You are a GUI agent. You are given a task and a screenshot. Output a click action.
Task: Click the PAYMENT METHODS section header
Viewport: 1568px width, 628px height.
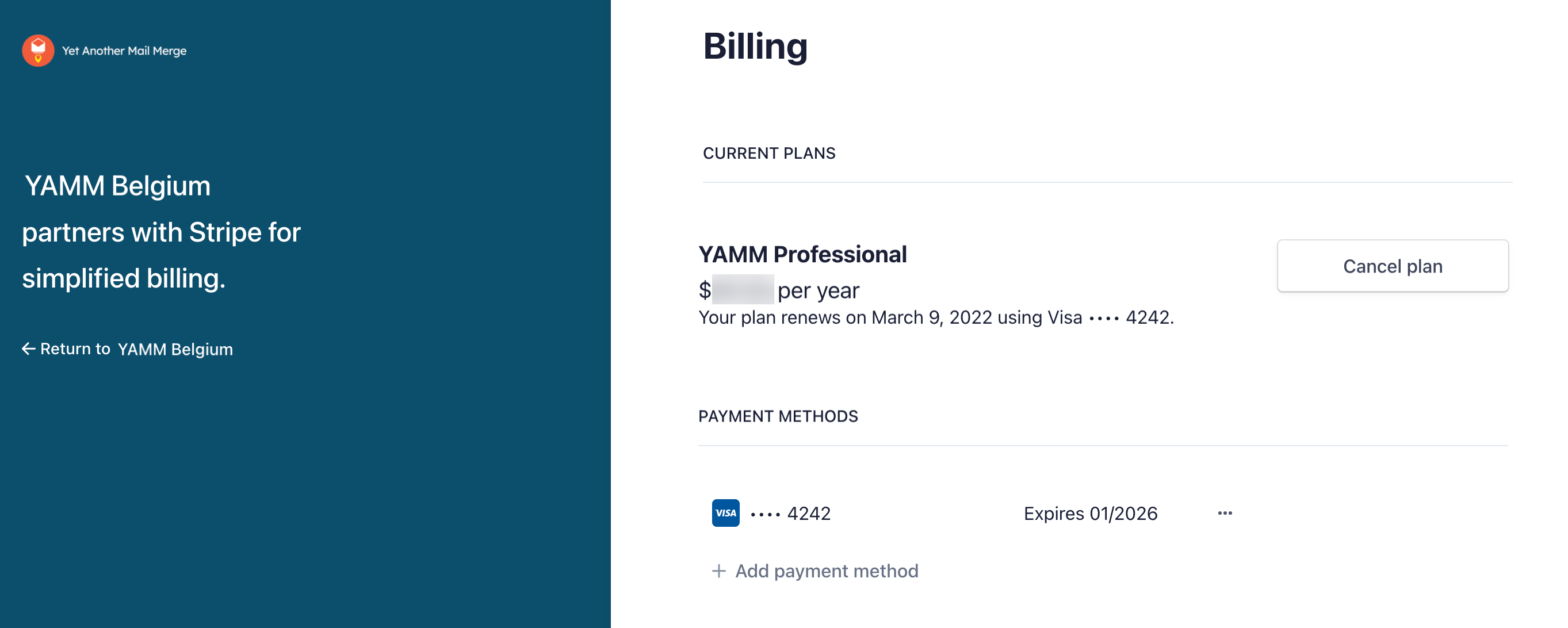[778, 416]
